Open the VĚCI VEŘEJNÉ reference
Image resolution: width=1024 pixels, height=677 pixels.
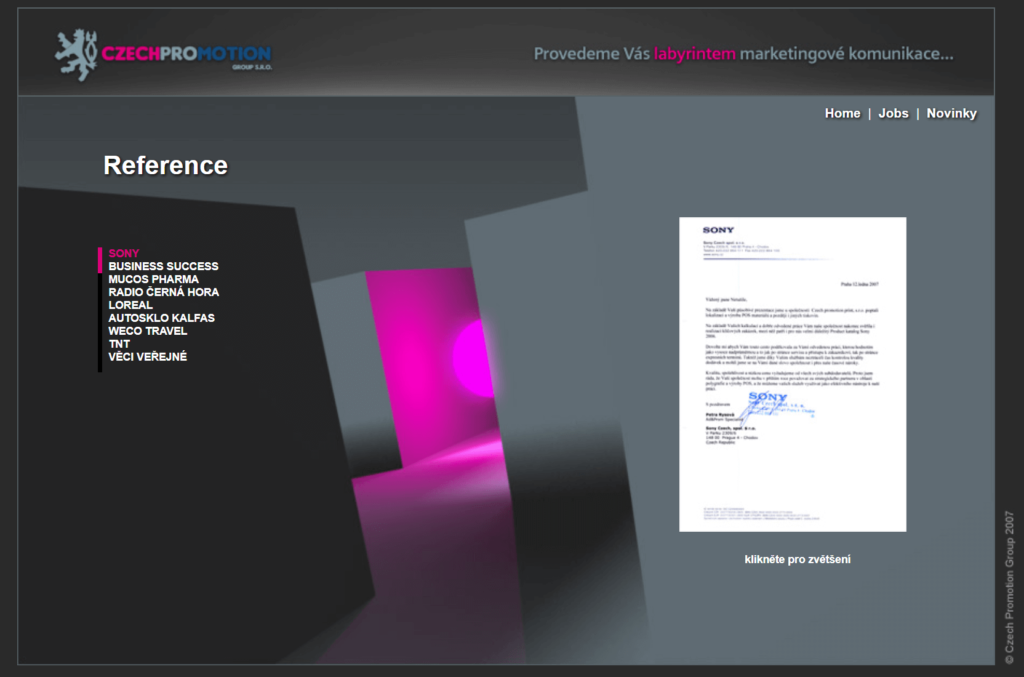[148, 356]
